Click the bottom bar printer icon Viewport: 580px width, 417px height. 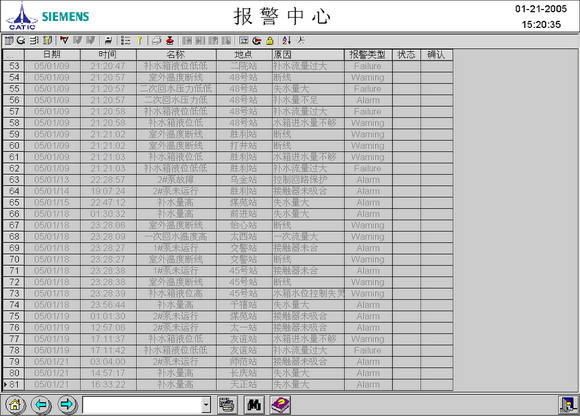[x=227, y=405]
